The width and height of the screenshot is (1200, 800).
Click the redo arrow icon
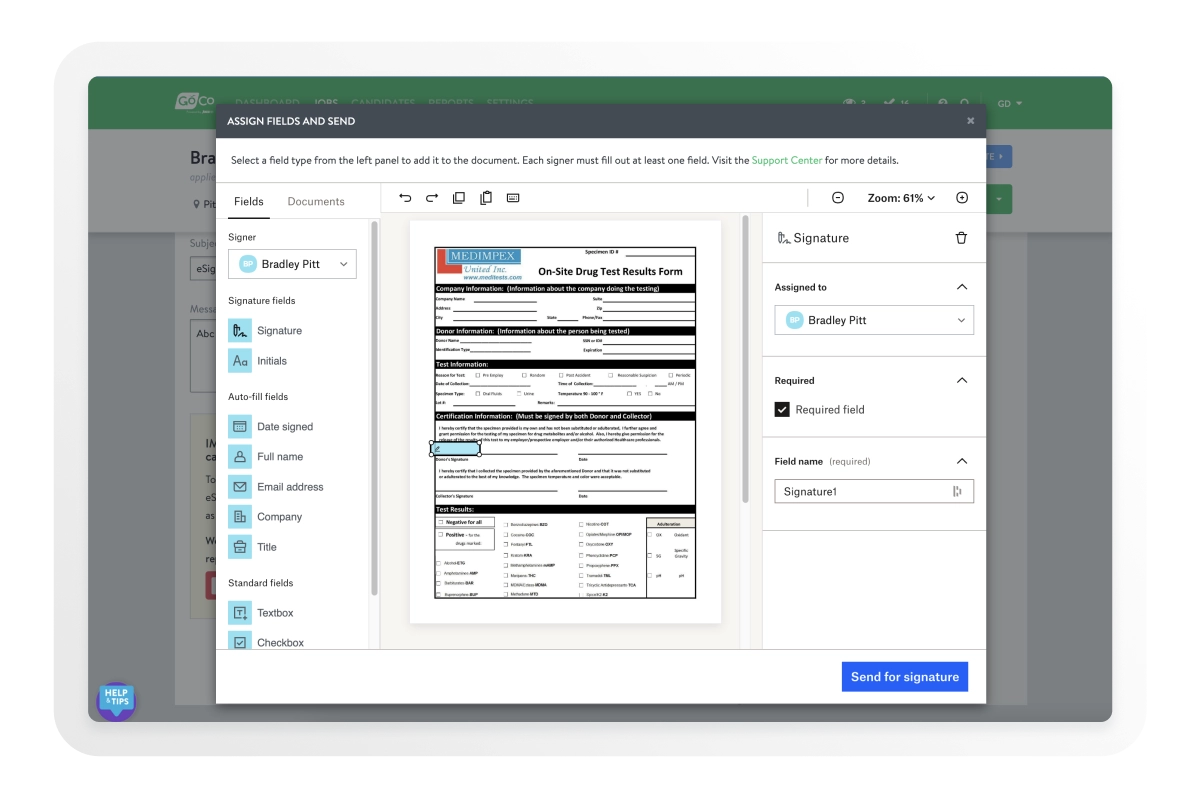click(432, 198)
